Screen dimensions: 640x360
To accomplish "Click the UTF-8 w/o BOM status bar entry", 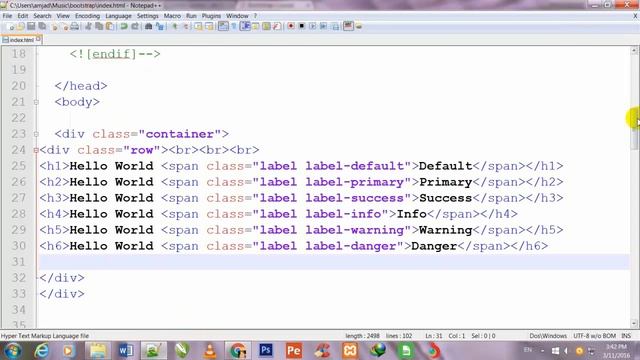I will pos(594,336).
